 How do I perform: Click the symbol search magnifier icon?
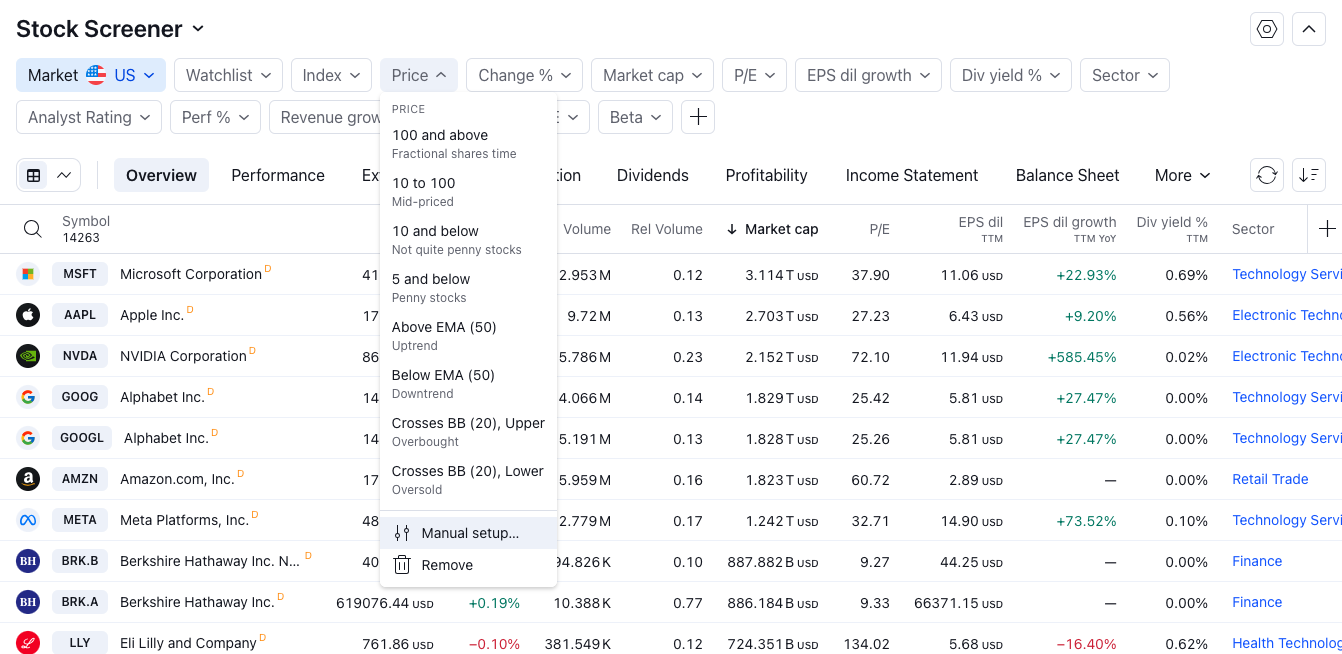33,229
